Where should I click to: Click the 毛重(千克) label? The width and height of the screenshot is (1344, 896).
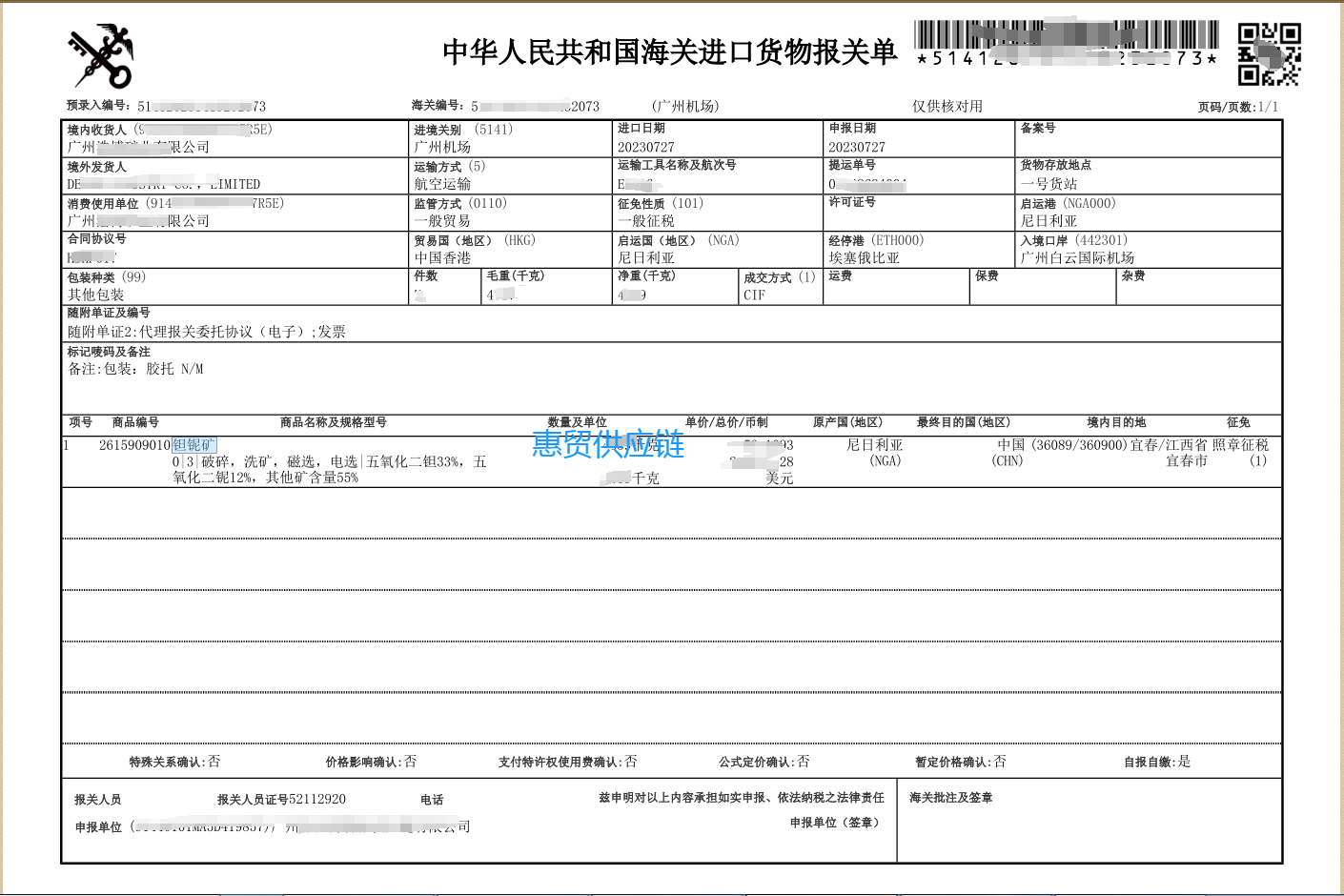[x=516, y=275]
